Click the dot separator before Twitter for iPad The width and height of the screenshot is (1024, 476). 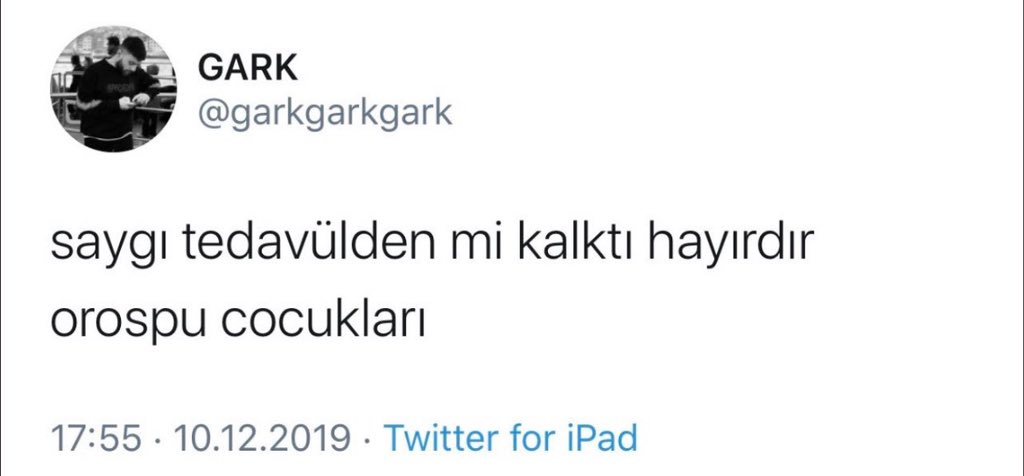click(x=367, y=439)
